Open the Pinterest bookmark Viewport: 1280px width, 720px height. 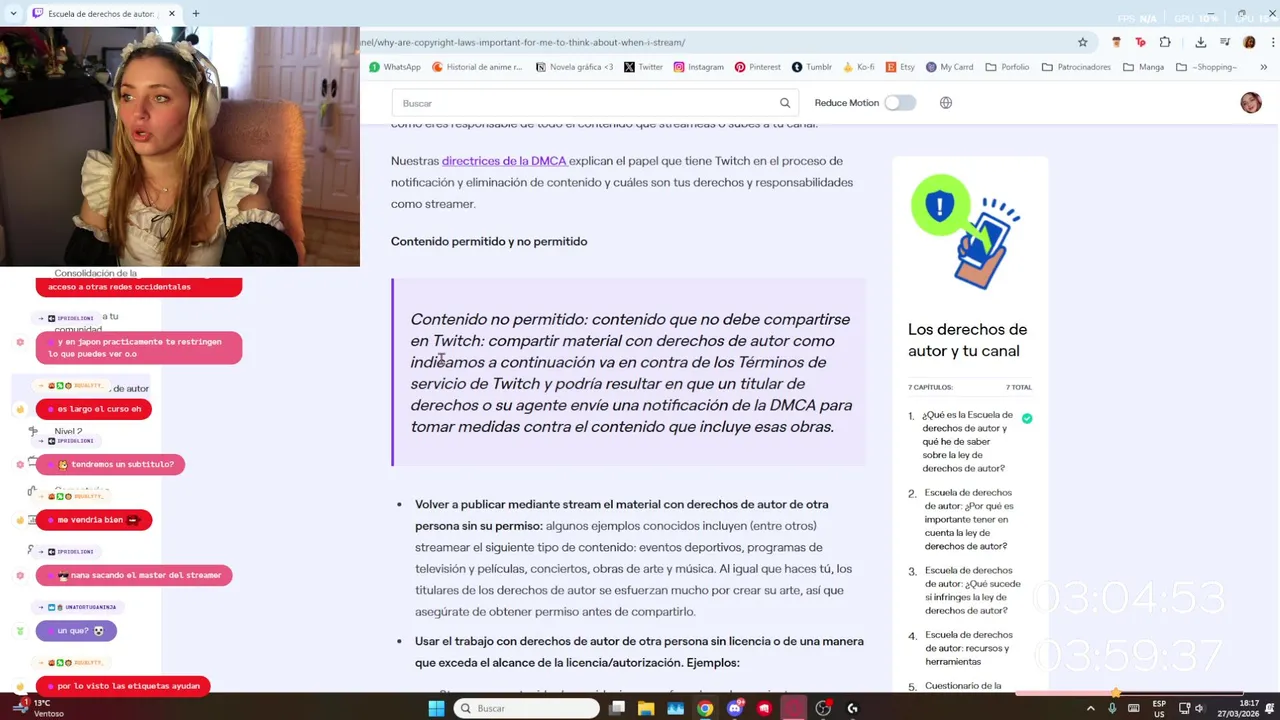(757, 67)
